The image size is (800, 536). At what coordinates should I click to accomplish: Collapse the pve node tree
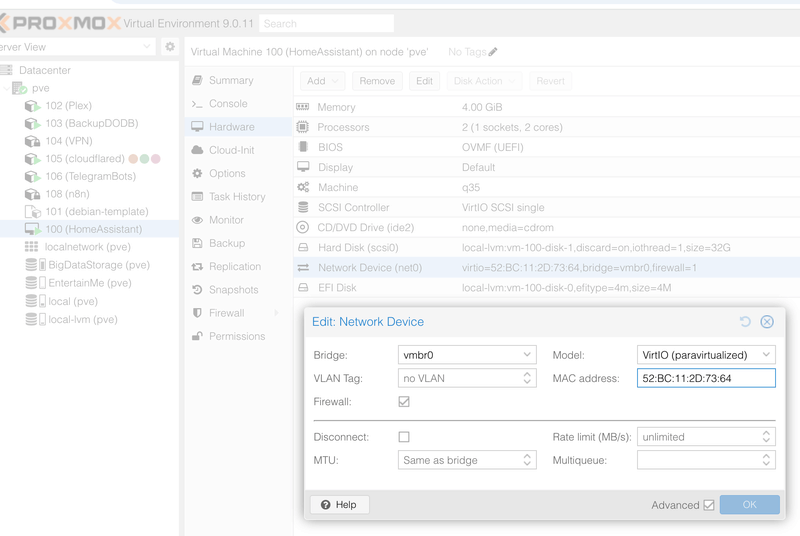pos(6,88)
